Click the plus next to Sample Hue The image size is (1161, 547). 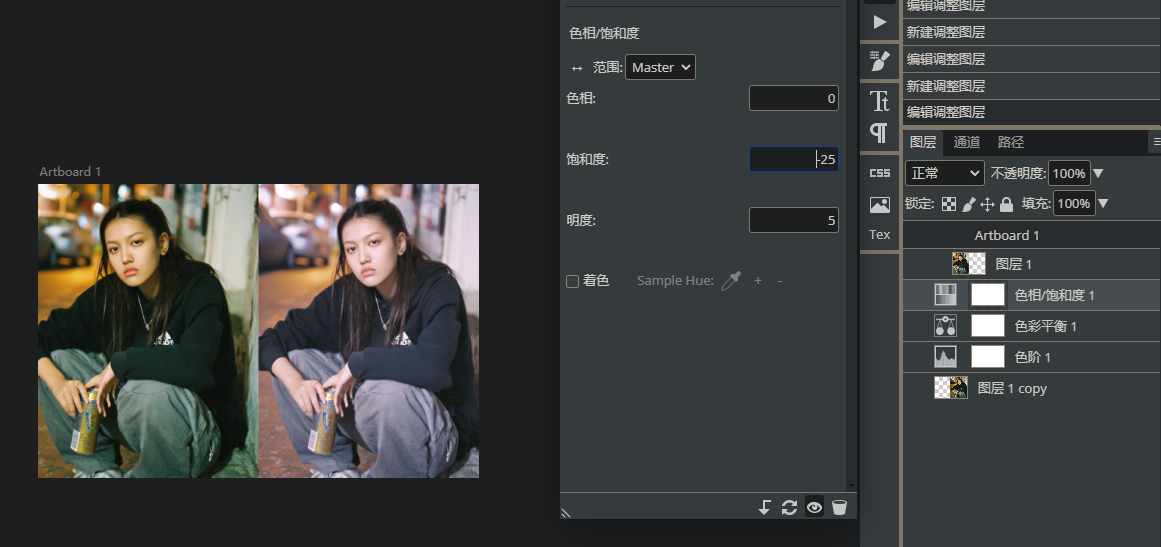tap(757, 281)
